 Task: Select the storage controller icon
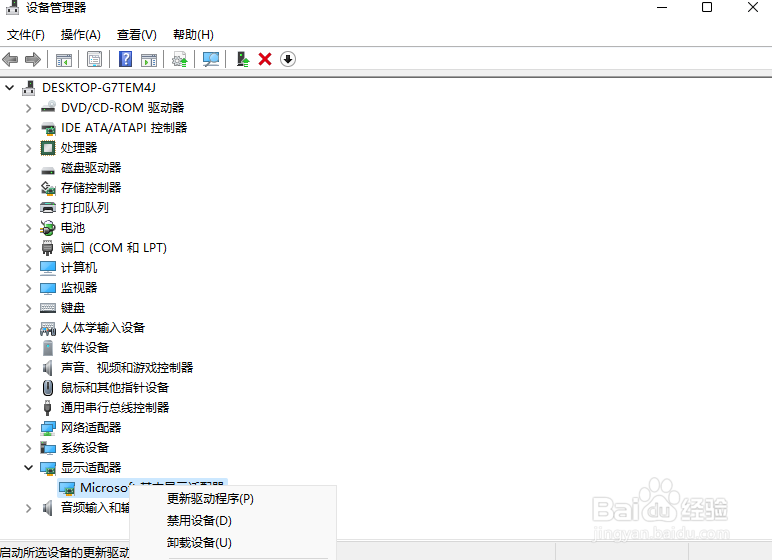48,188
